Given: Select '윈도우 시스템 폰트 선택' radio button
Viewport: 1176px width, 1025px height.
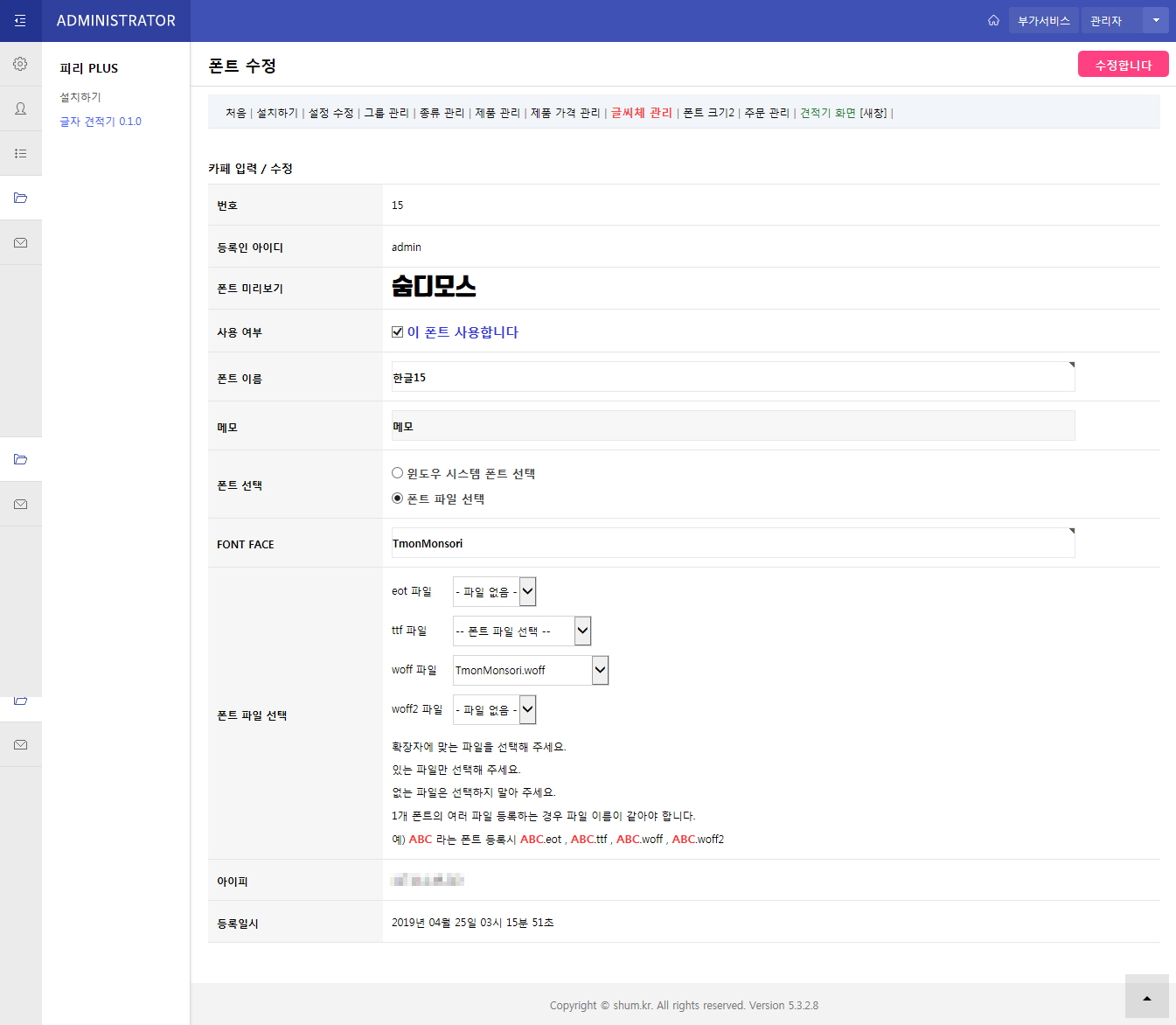Looking at the screenshot, I should click(x=398, y=473).
